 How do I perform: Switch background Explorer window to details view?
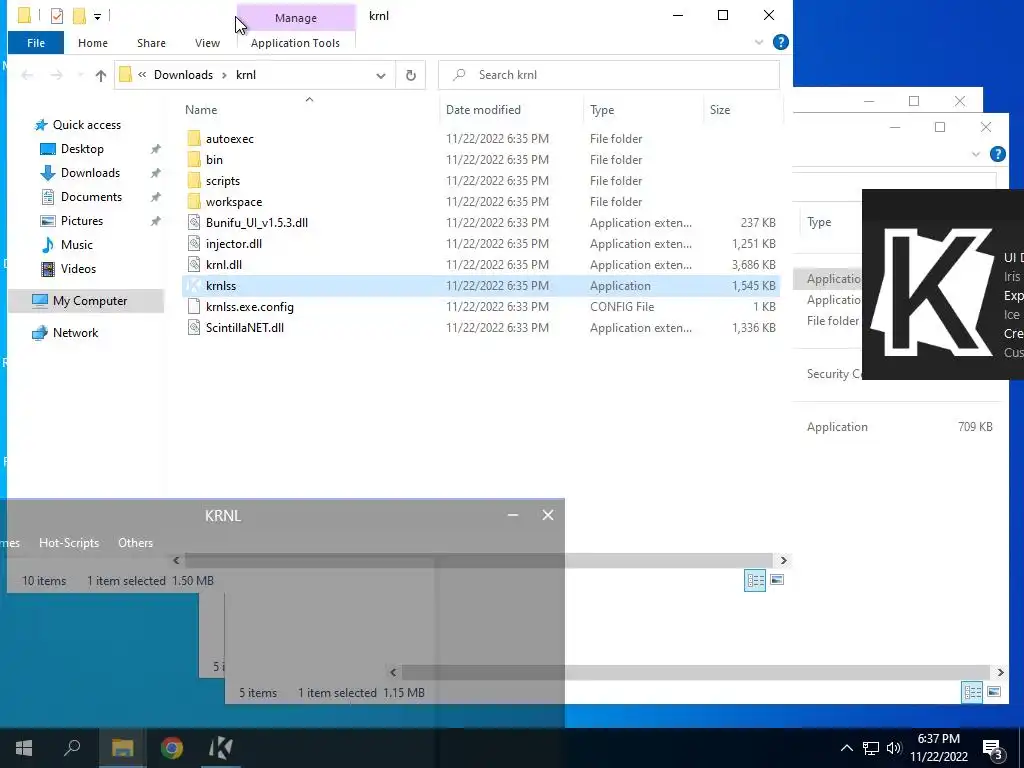click(x=972, y=692)
